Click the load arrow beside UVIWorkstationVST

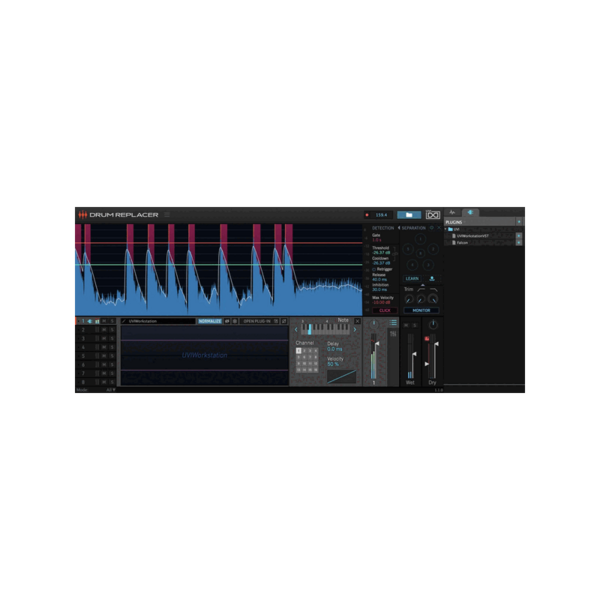point(519,236)
